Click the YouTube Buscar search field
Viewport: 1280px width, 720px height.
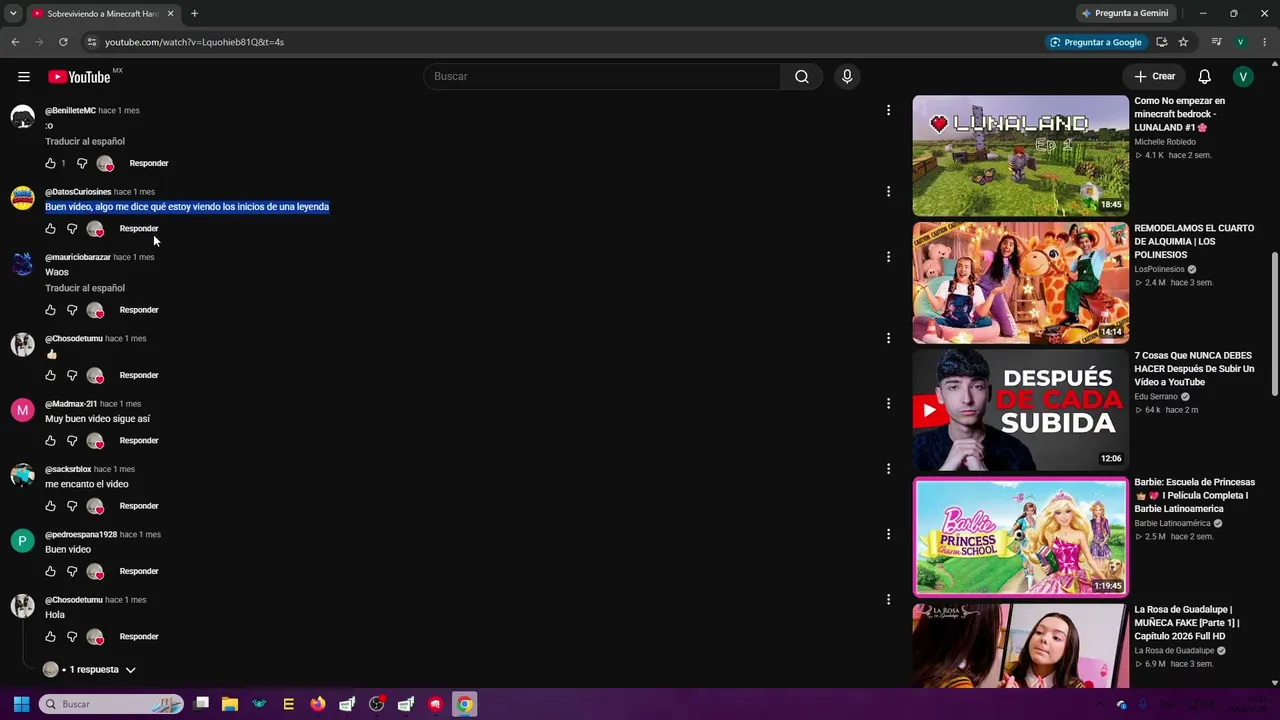pyautogui.click(x=603, y=76)
